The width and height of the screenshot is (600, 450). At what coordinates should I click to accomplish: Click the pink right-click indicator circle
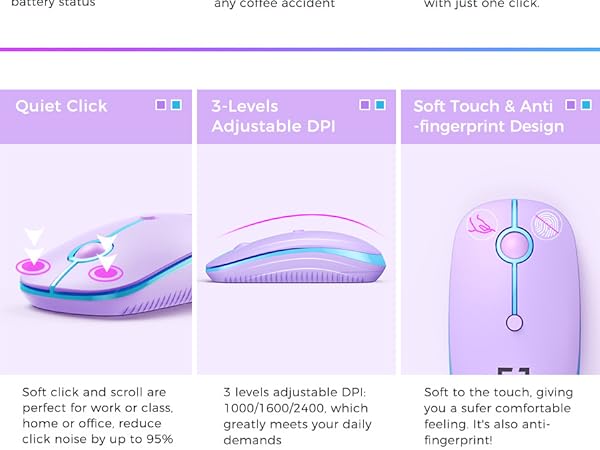[106, 273]
